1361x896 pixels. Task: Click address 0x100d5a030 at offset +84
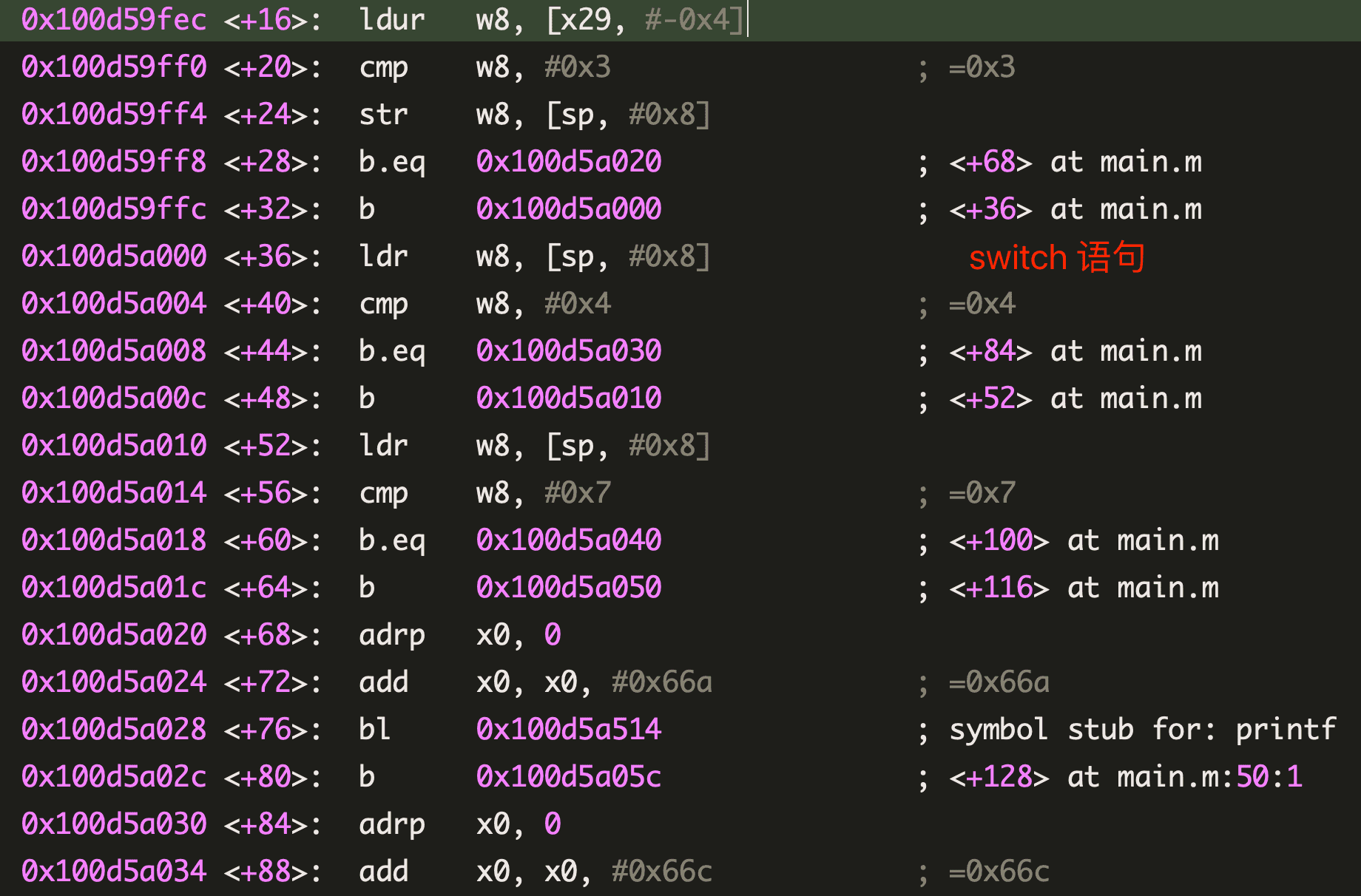coord(114,824)
